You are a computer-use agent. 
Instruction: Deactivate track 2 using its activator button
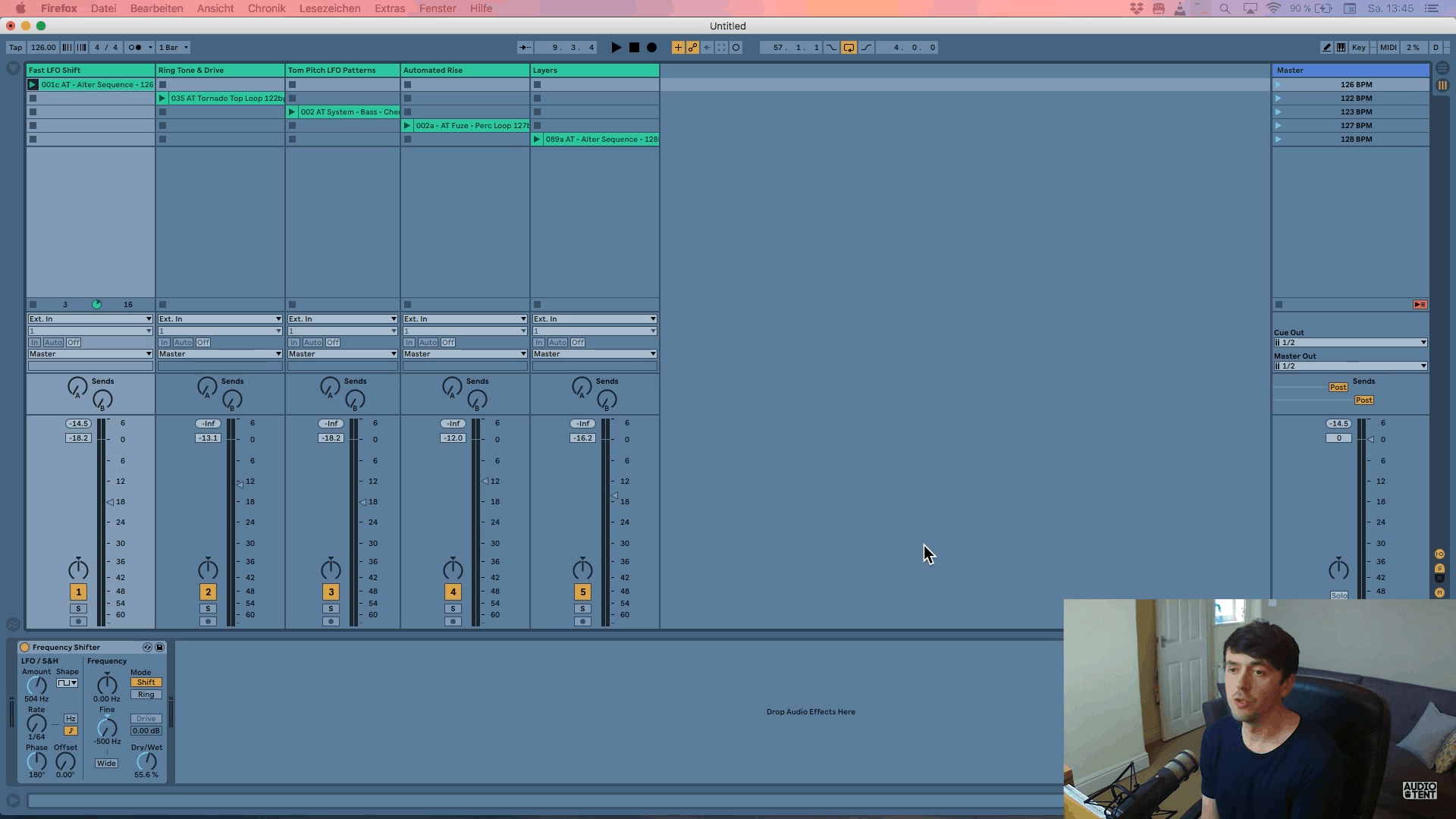point(208,591)
